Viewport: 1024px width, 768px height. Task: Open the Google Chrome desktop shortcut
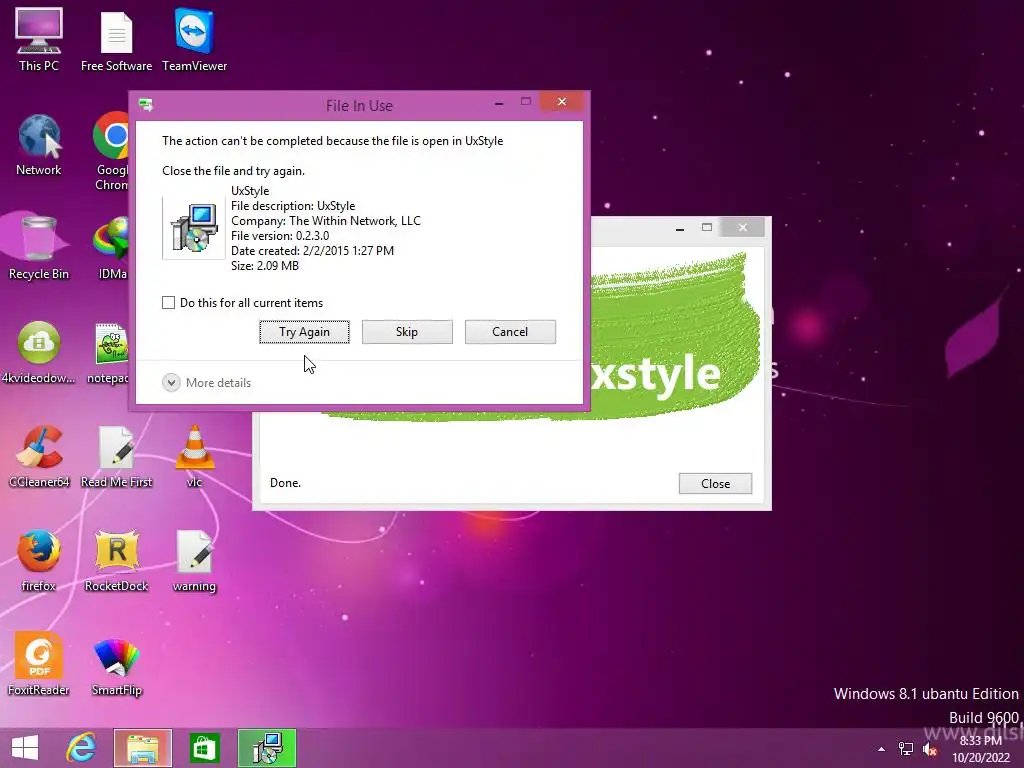point(111,152)
